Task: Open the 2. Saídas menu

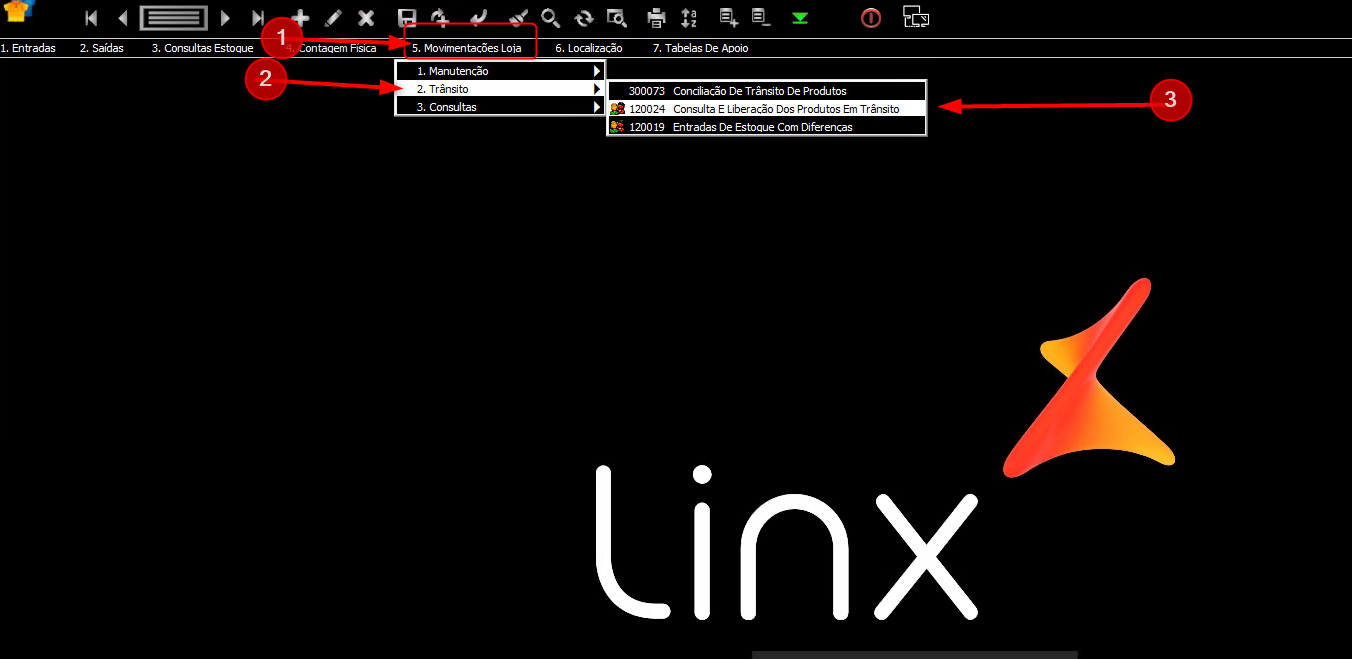Action: [x=102, y=48]
